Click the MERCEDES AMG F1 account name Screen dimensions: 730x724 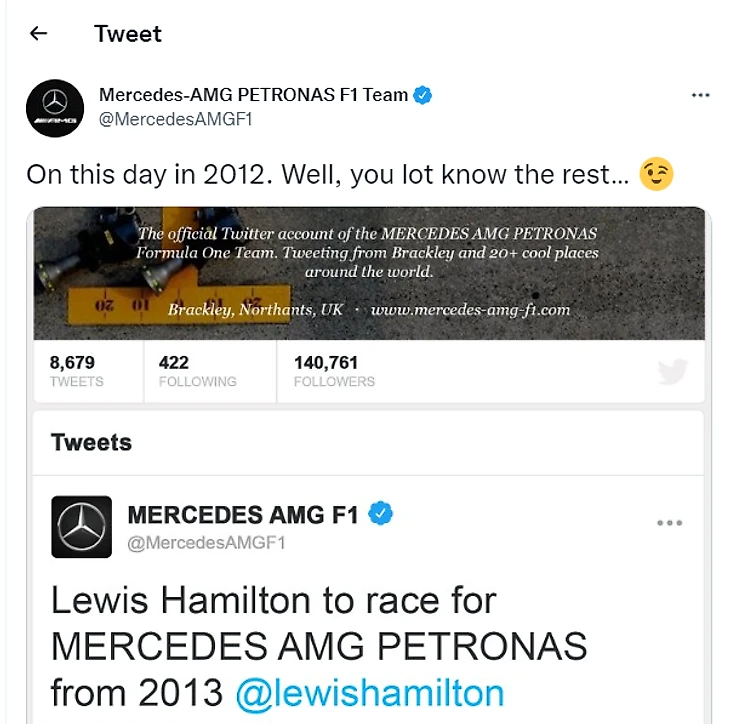pos(243,515)
